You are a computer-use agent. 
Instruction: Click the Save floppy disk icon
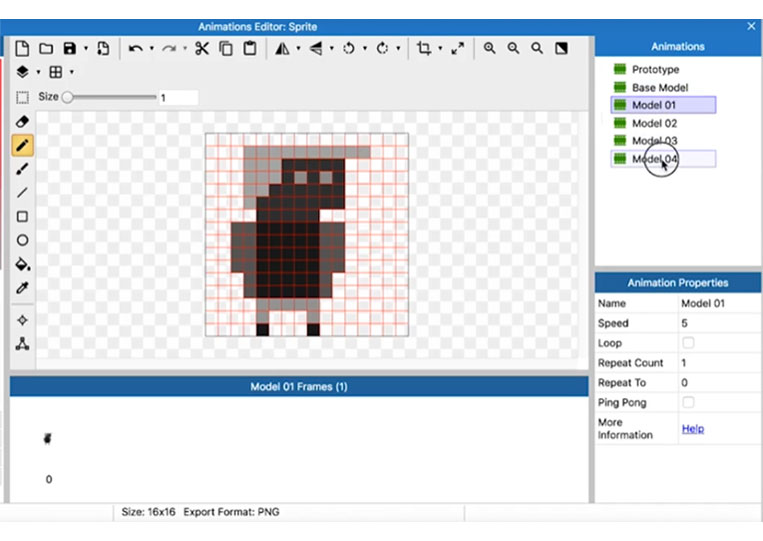tap(70, 48)
